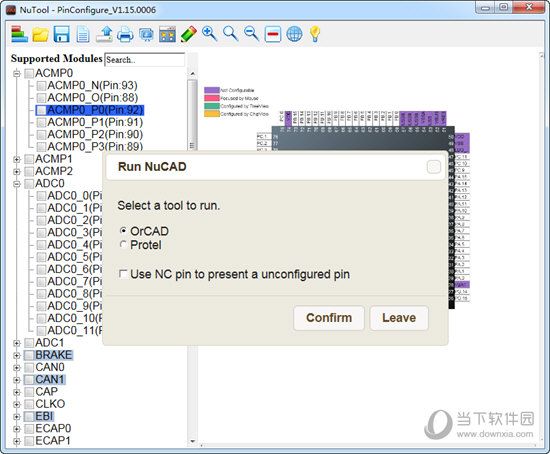
Task: Click the light bulb help icon
Action: click(315, 34)
